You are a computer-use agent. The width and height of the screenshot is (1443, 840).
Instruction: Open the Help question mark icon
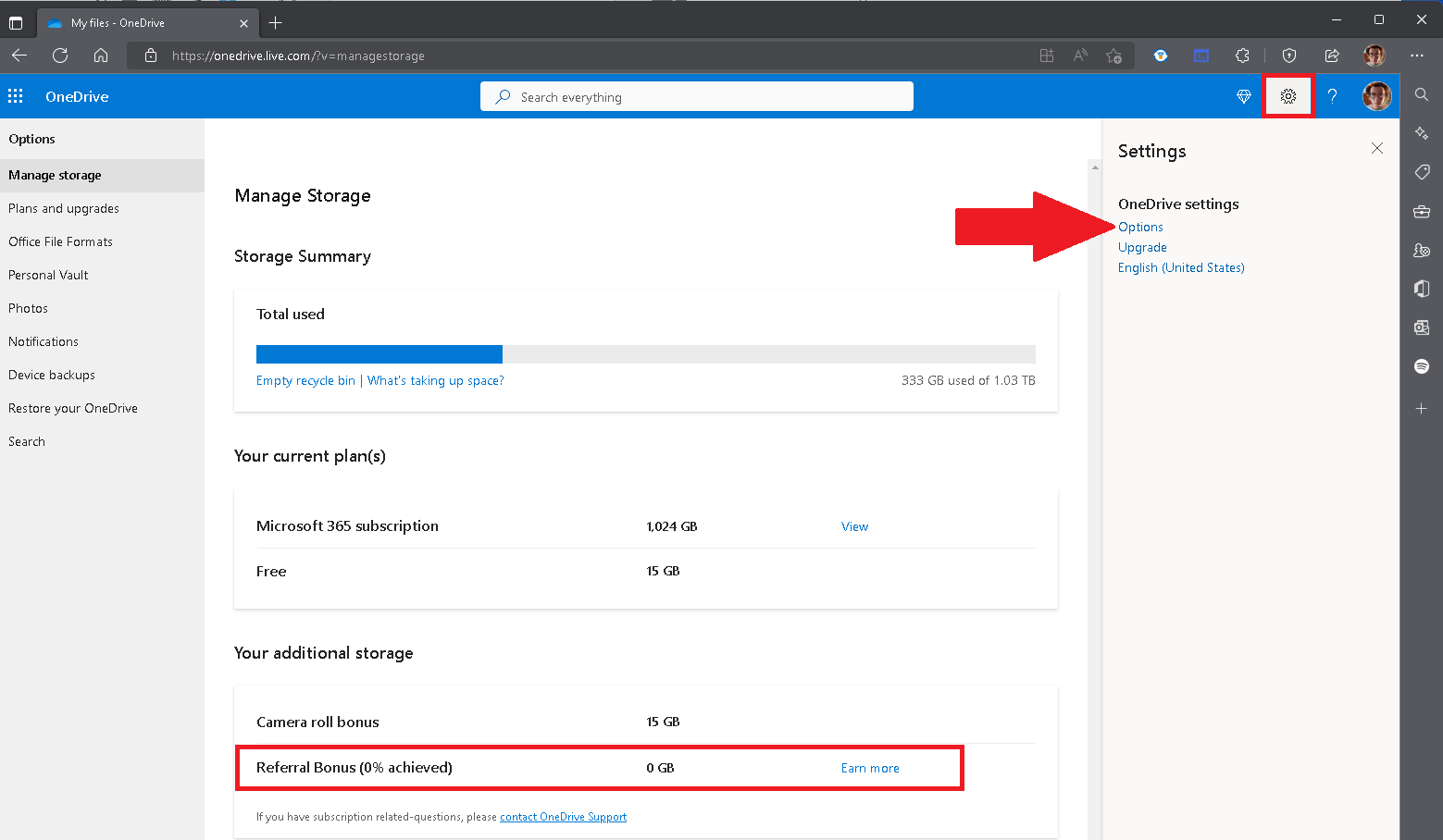(x=1333, y=96)
